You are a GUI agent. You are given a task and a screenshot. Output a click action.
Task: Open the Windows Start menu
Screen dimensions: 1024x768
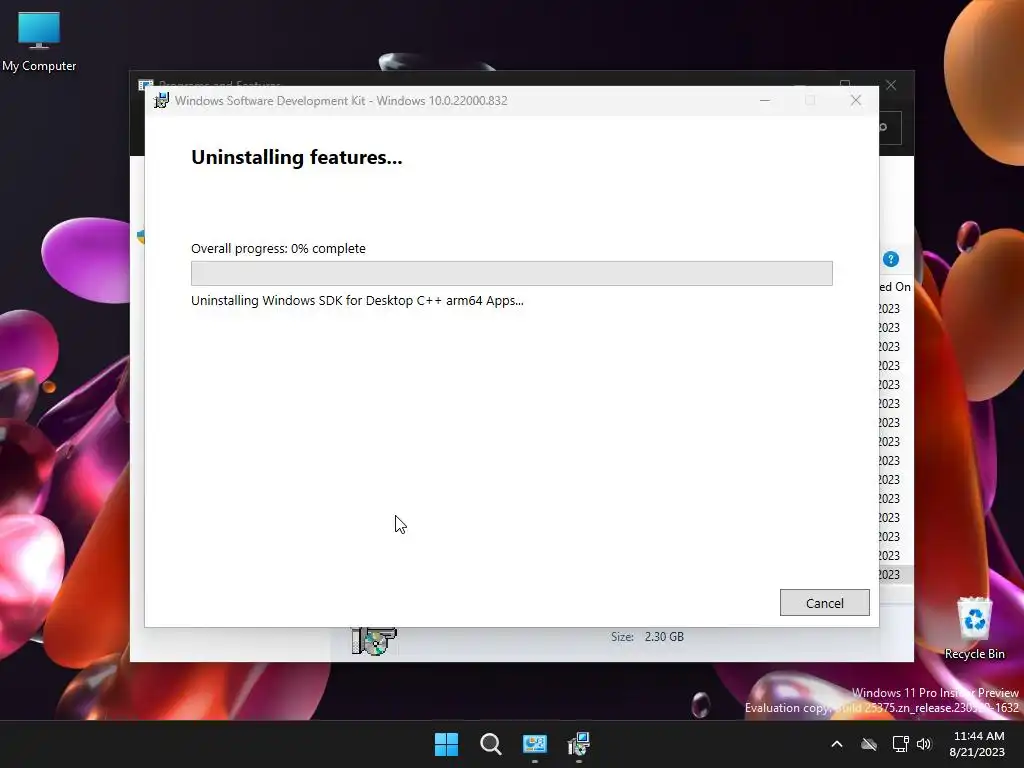(x=447, y=744)
